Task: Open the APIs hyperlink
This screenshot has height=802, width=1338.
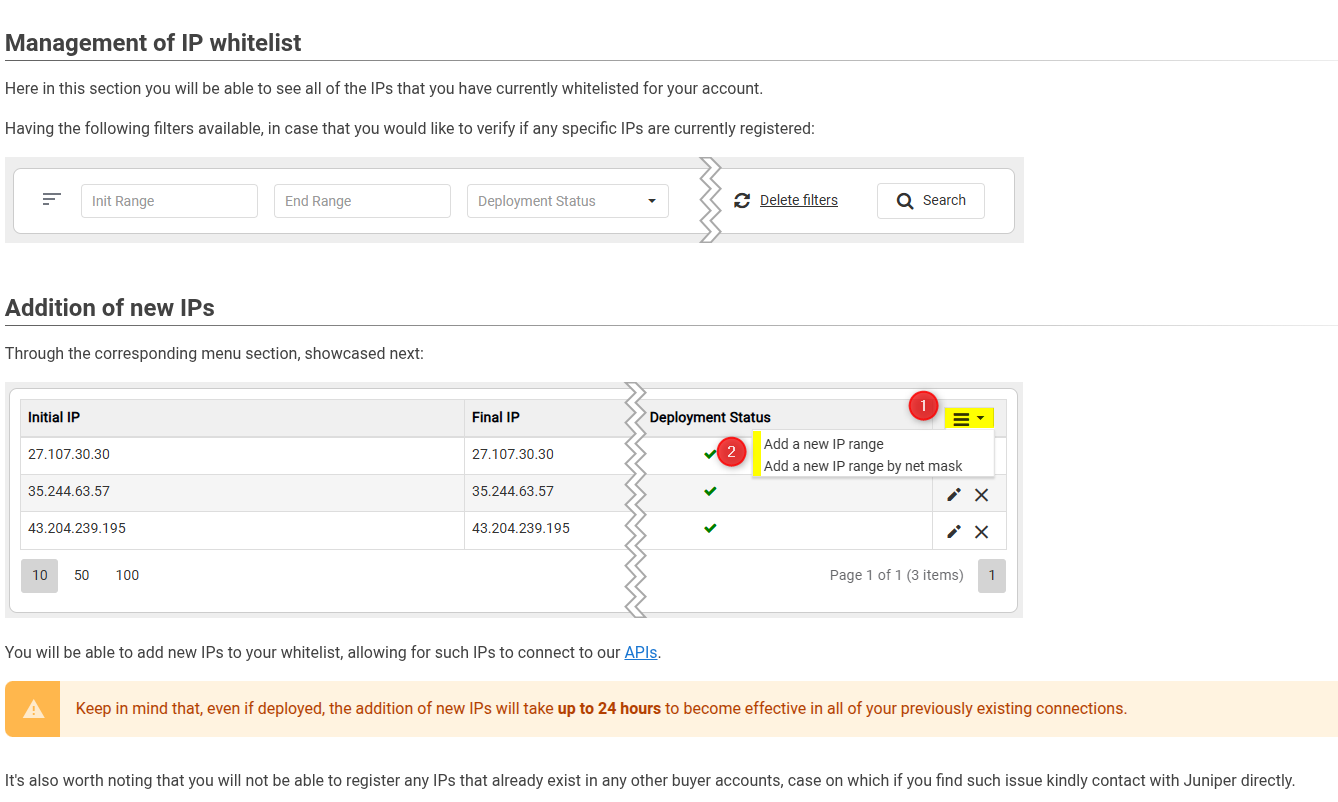Action: tap(640, 653)
